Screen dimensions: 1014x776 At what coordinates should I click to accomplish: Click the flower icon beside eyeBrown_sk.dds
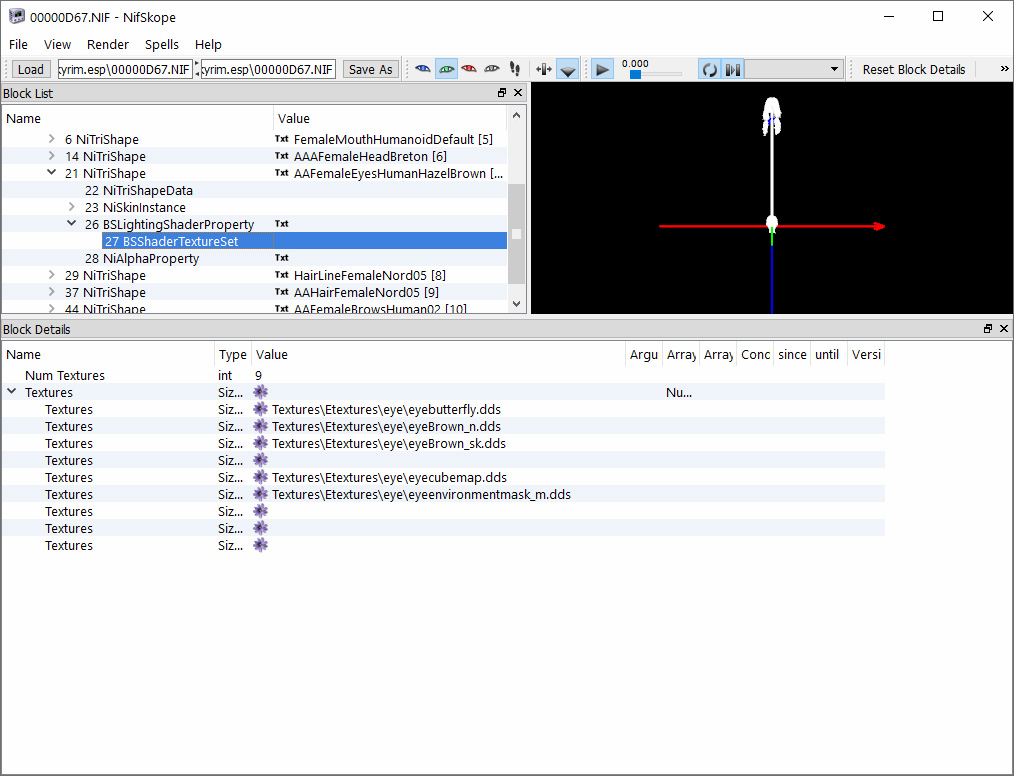tap(260, 443)
